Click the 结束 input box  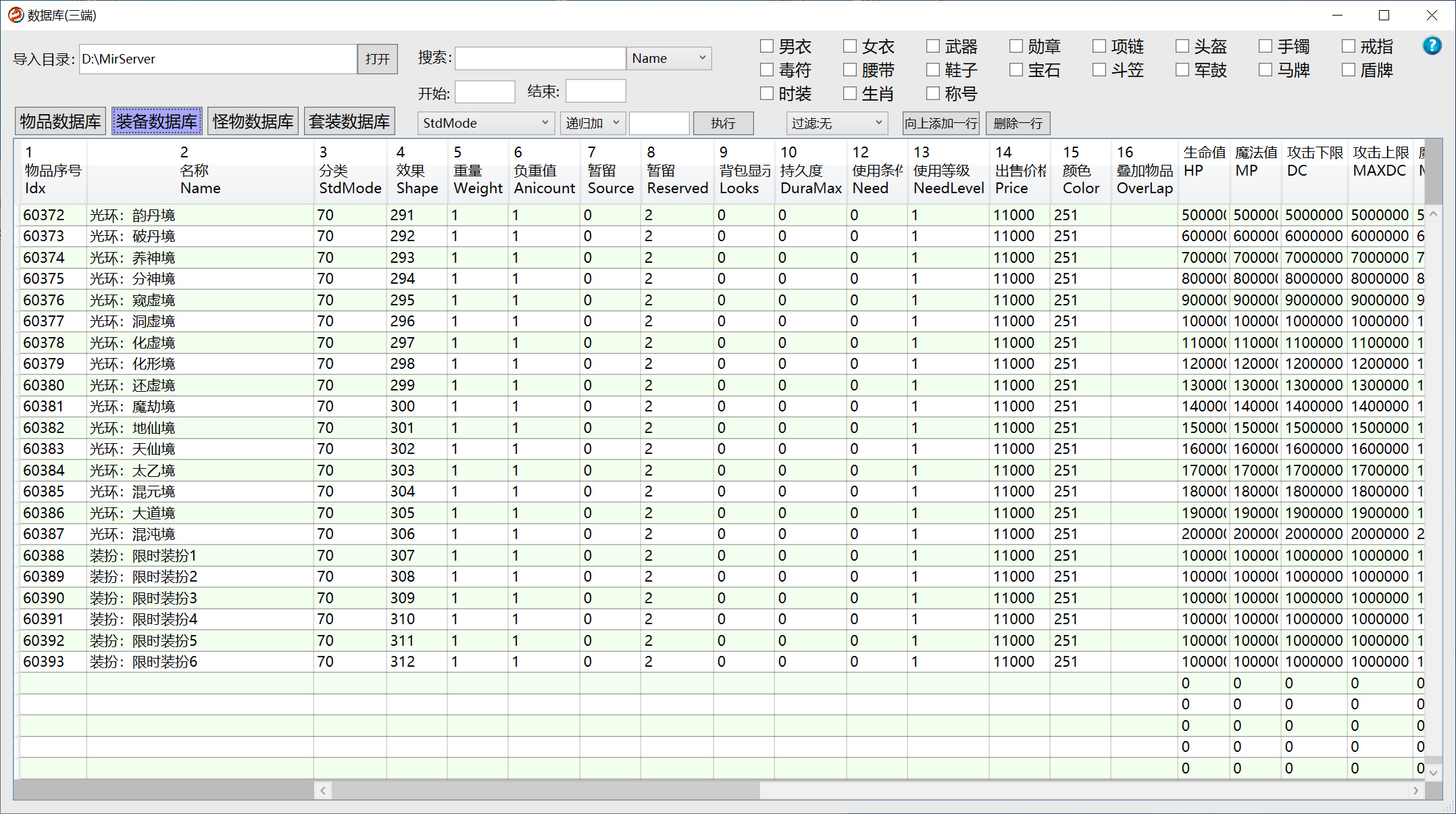(596, 91)
